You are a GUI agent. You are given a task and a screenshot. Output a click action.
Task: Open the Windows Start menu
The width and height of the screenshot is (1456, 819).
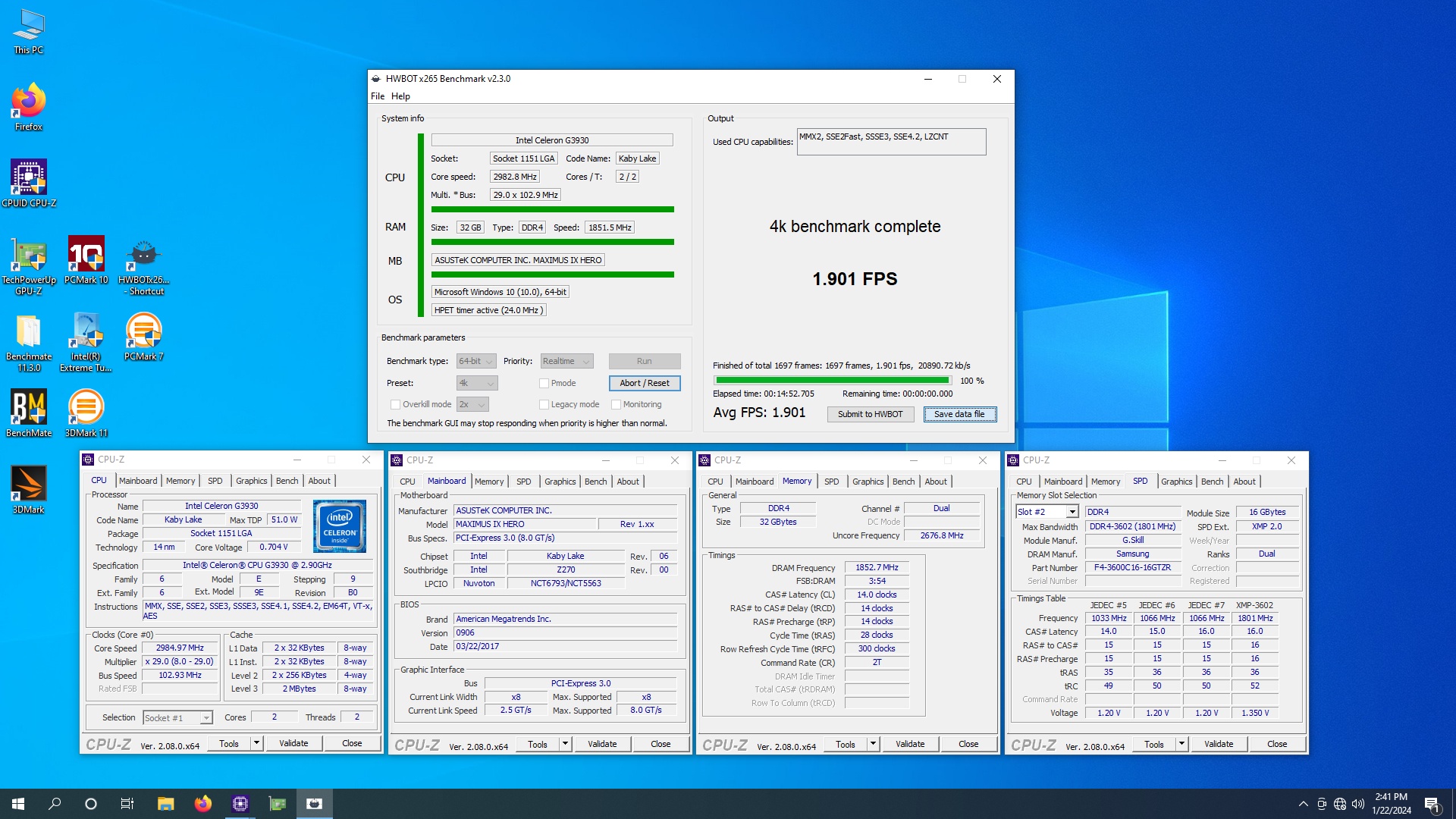click(x=18, y=804)
